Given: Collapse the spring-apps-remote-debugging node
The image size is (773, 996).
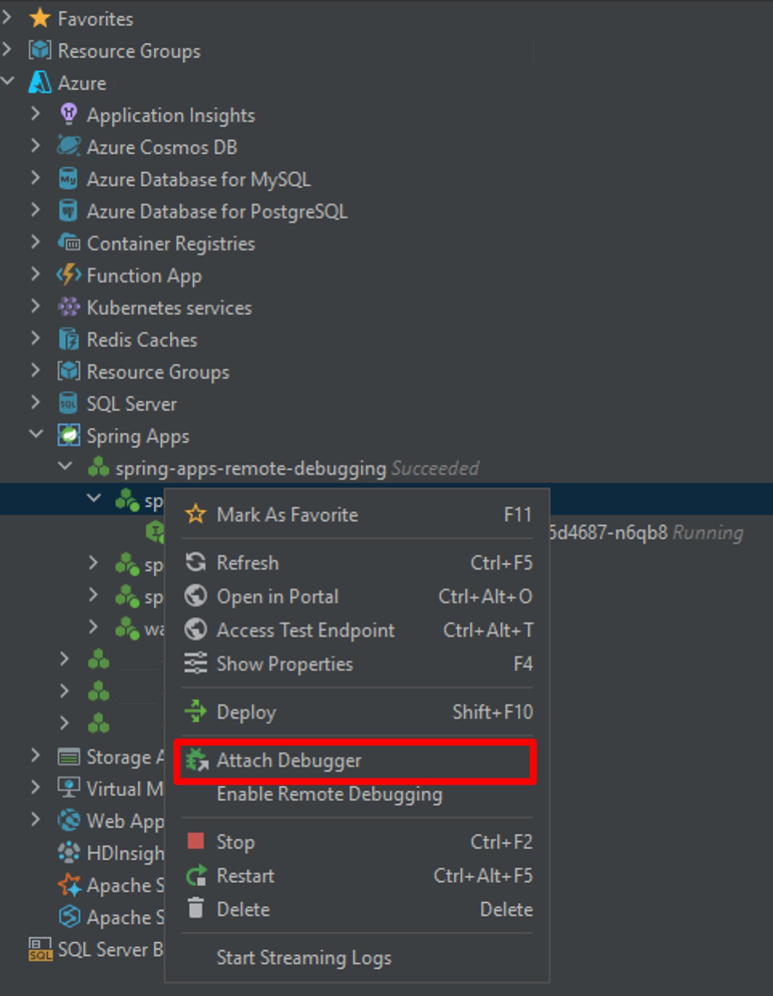Looking at the screenshot, I should 66,466.
